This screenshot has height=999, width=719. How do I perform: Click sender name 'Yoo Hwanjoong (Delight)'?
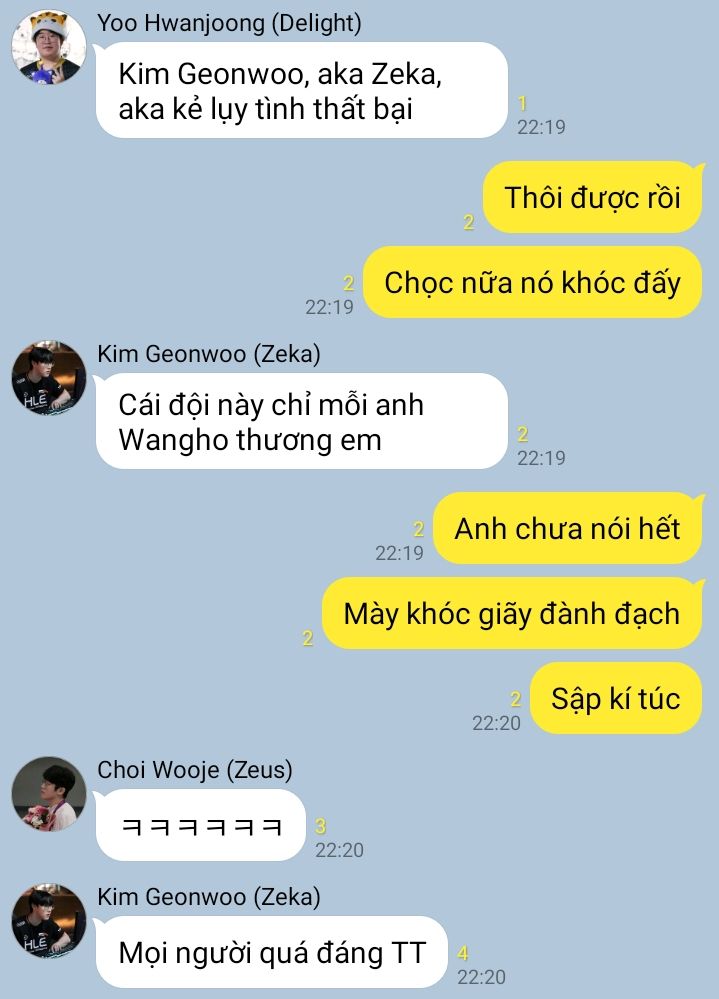point(229,23)
